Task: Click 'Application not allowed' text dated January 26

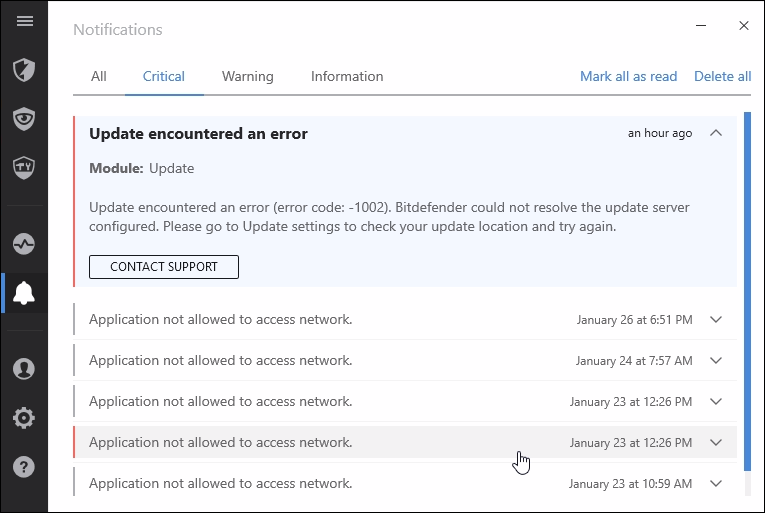Action: pyautogui.click(x=221, y=319)
